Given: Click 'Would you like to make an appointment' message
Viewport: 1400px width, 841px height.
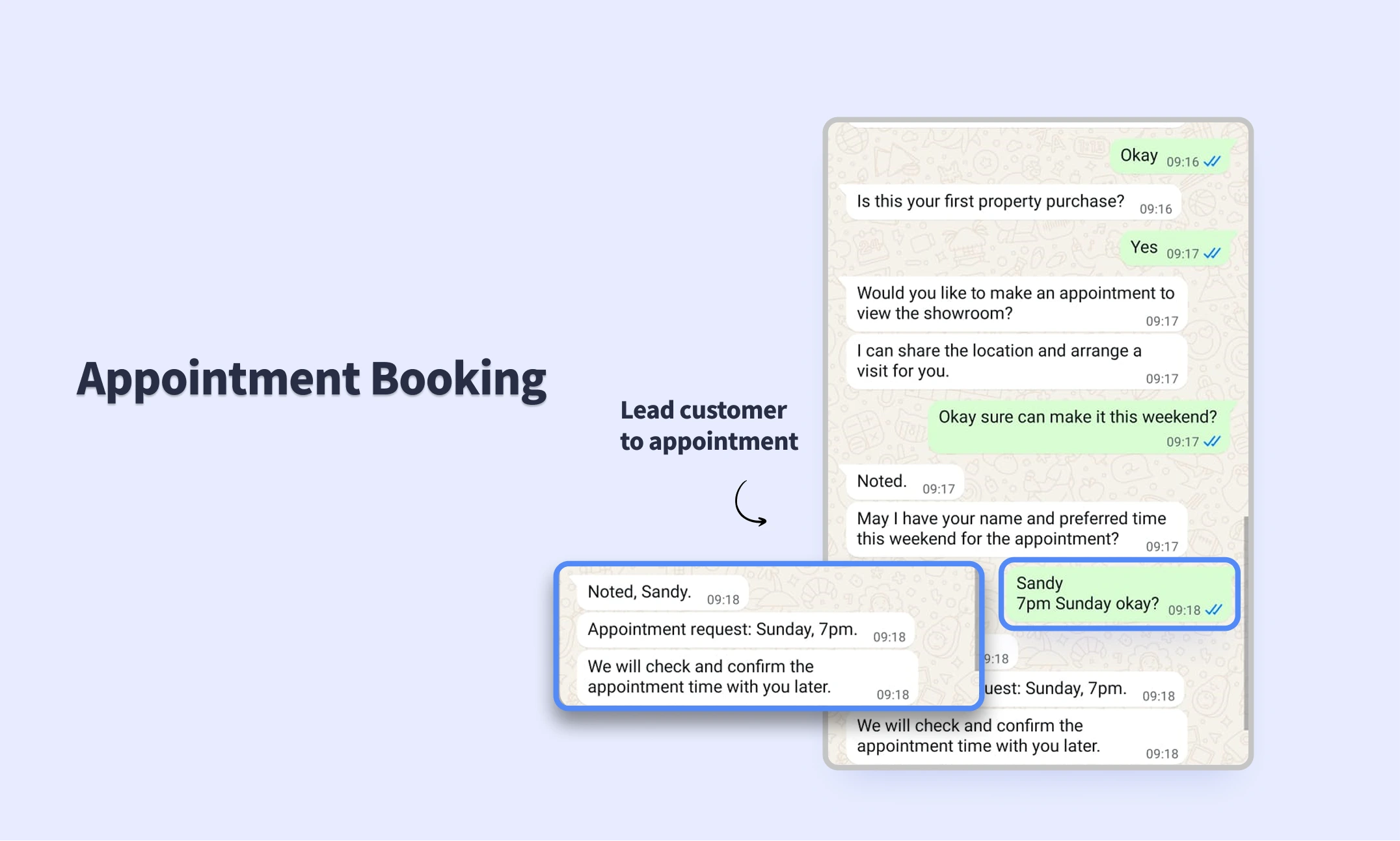Looking at the screenshot, I should tap(1016, 304).
